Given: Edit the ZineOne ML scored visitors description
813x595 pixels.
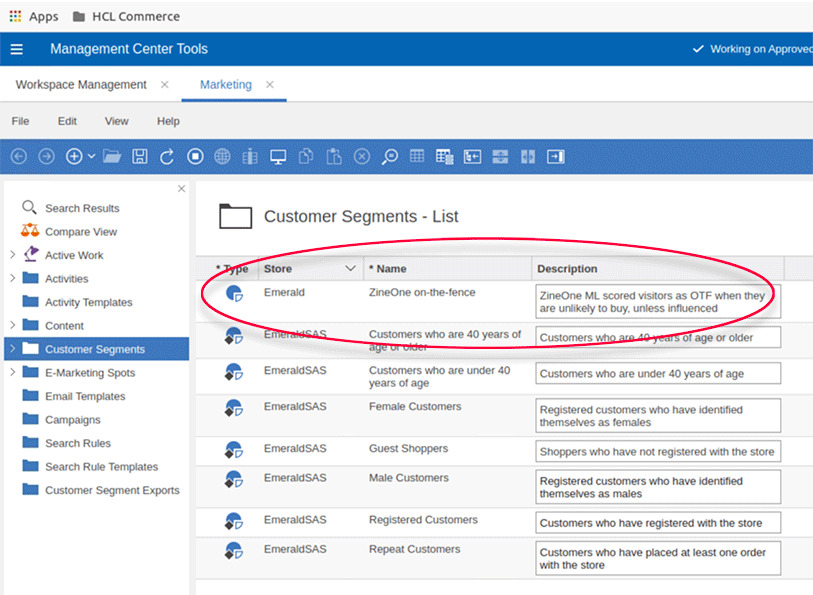Looking at the screenshot, I should 658,302.
